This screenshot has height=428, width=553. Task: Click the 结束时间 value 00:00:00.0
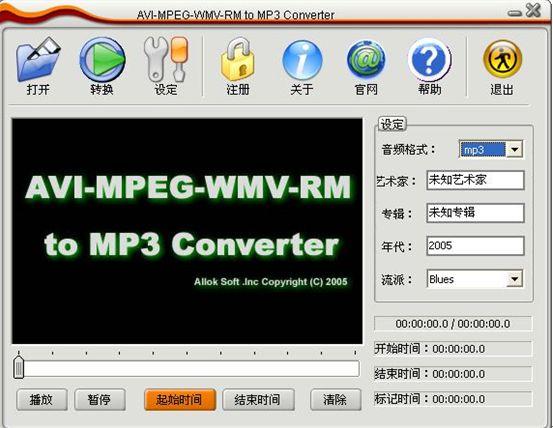tap(458, 374)
